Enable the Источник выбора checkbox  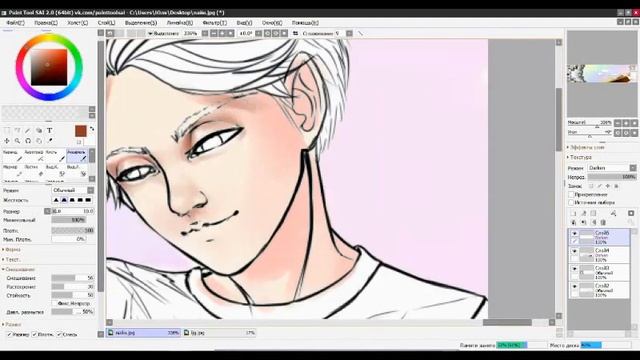571,202
